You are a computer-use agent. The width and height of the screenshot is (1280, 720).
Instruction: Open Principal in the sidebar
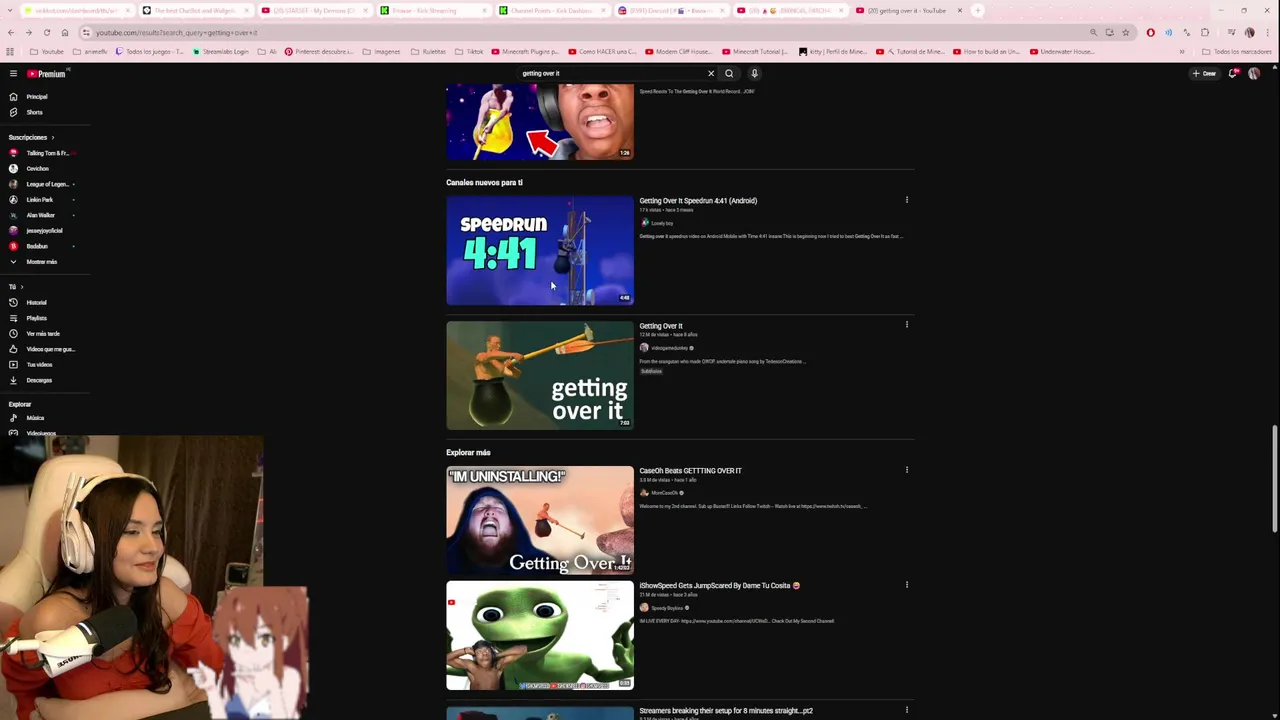pyautogui.click(x=37, y=97)
